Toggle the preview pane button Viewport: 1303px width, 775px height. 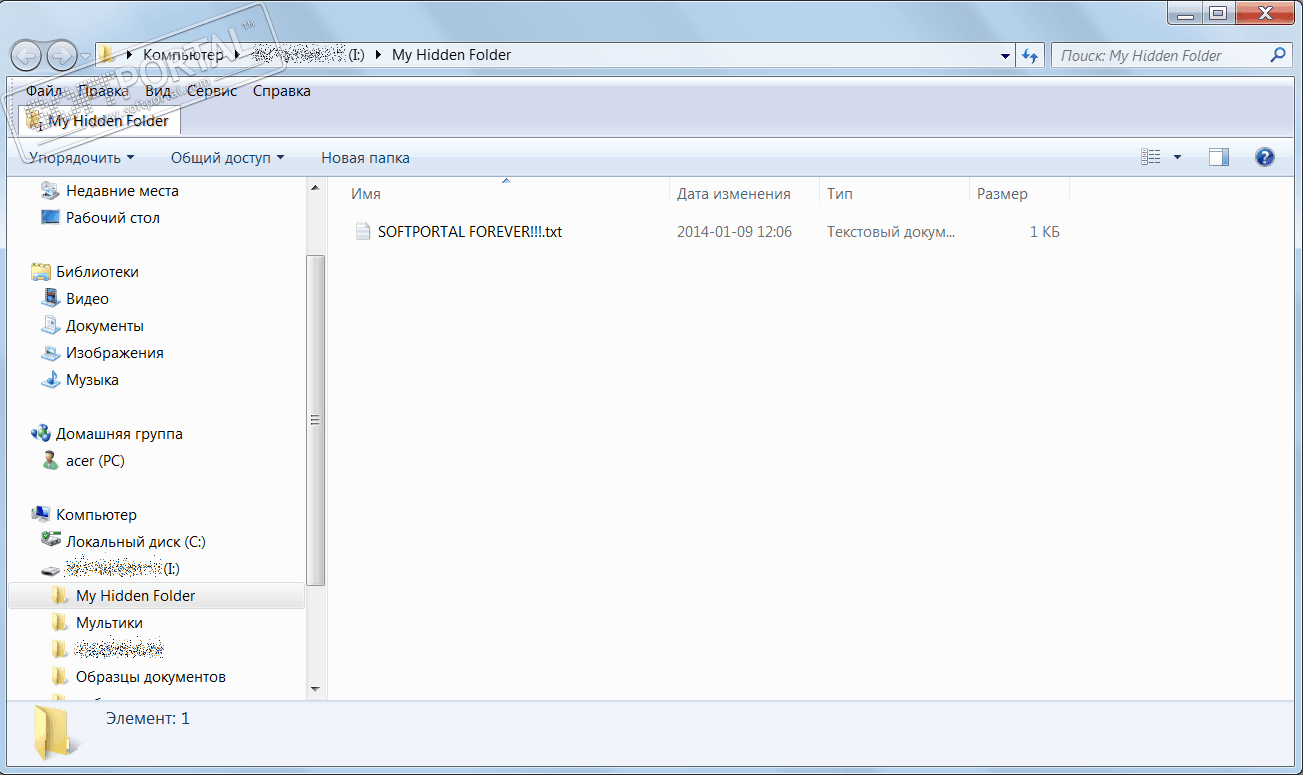[x=1218, y=157]
